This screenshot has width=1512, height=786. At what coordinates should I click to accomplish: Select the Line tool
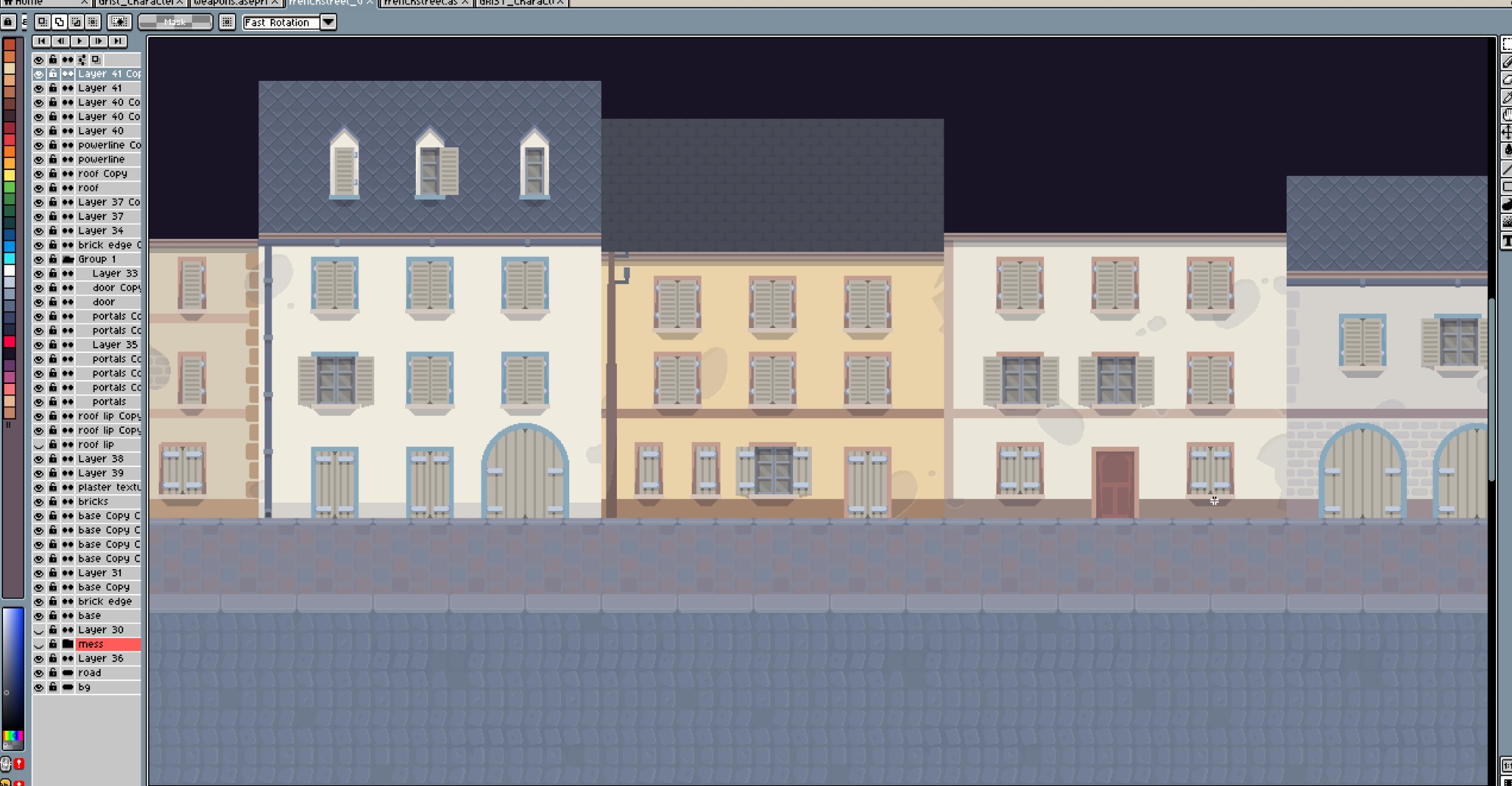1507,169
